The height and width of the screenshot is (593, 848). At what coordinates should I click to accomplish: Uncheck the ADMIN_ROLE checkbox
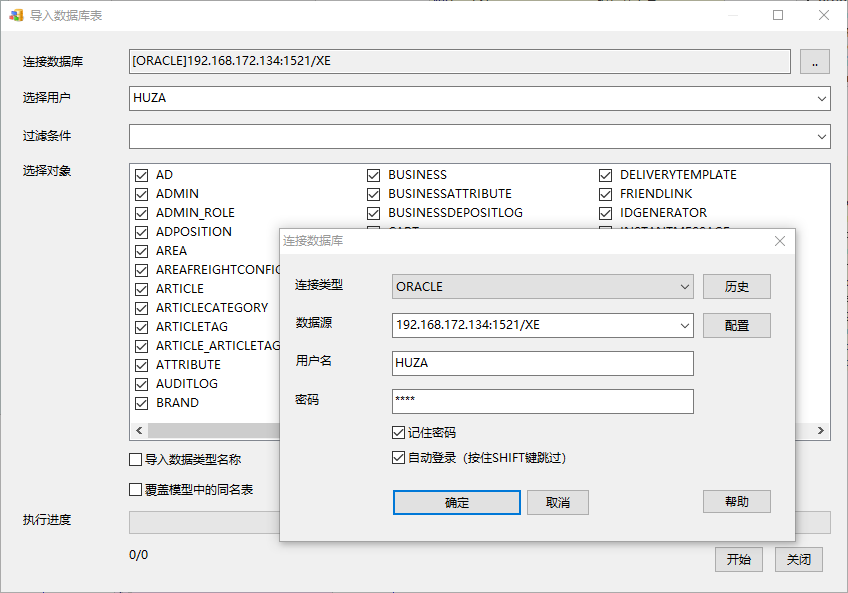(x=141, y=213)
